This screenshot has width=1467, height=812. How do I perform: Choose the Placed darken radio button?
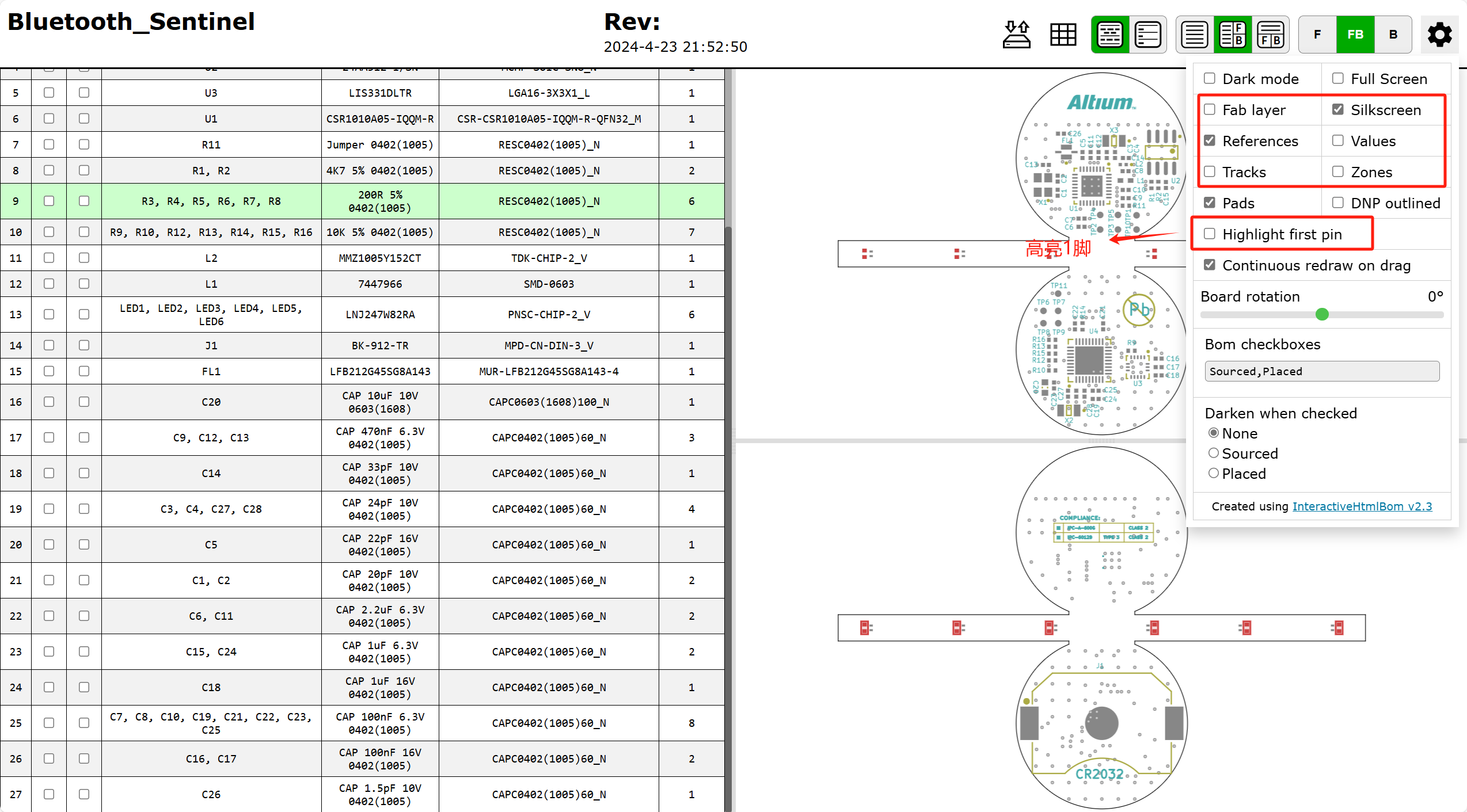point(1214,474)
